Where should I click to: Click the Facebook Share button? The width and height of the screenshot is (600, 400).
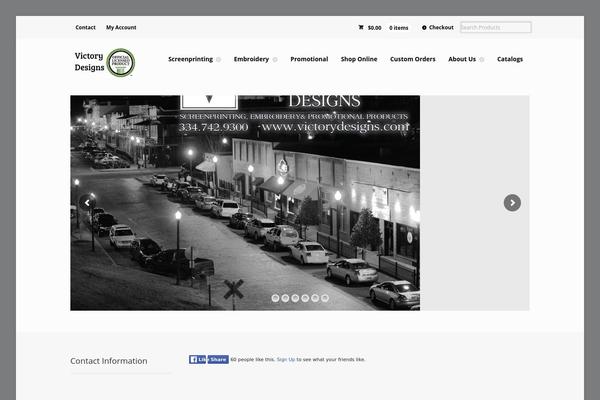218,359
